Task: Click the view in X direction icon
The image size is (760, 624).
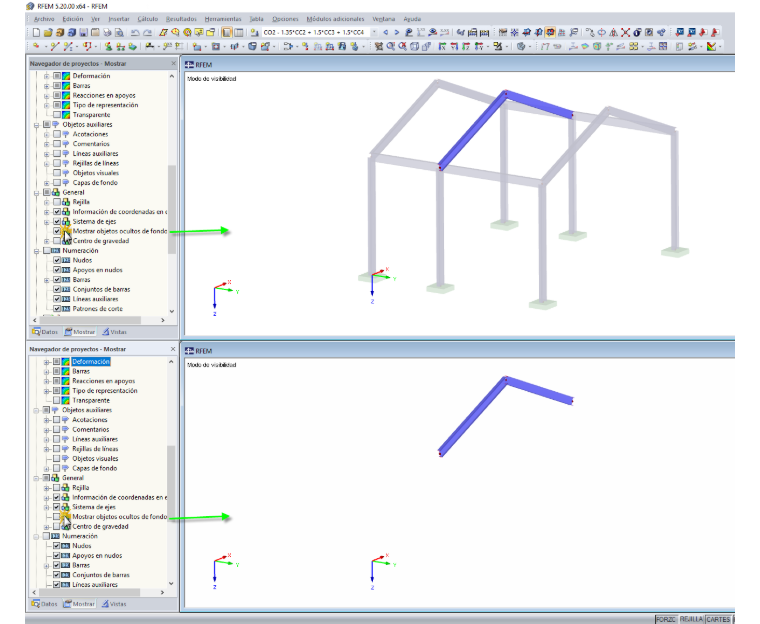Action: (x=443, y=47)
